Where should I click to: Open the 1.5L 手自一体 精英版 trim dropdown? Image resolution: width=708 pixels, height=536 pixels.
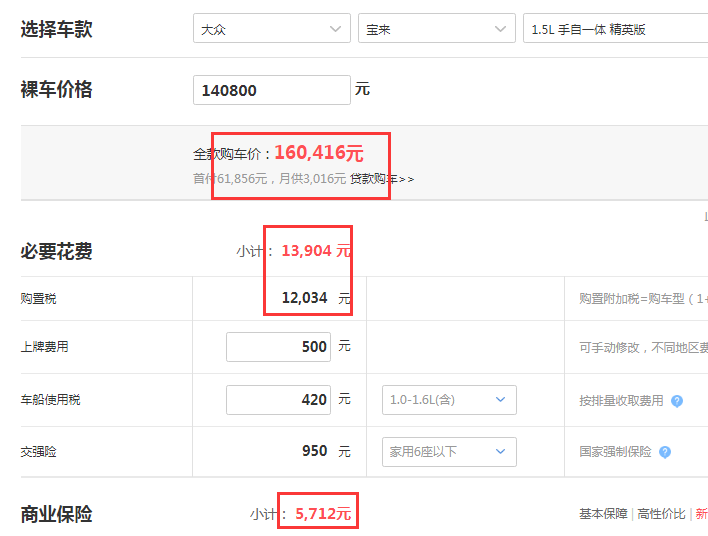pos(615,28)
